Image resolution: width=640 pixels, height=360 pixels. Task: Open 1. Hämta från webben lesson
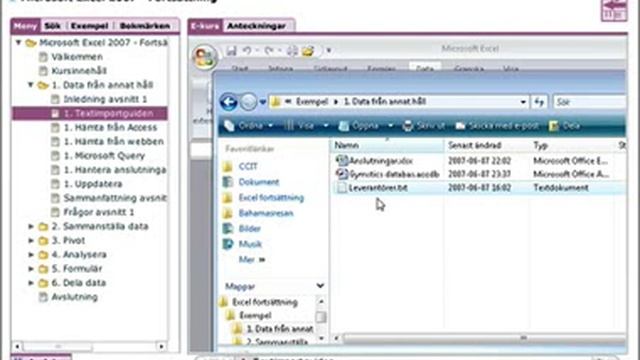click(113, 142)
